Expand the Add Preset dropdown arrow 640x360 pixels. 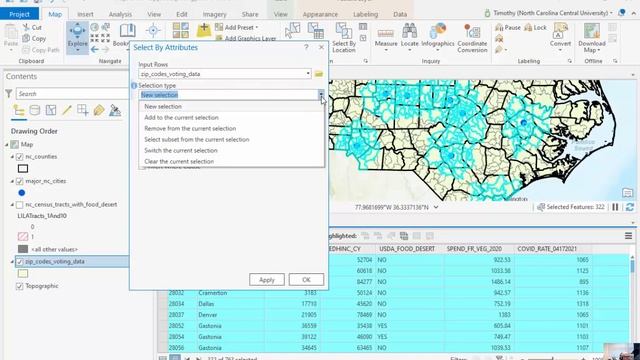[257, 27]
